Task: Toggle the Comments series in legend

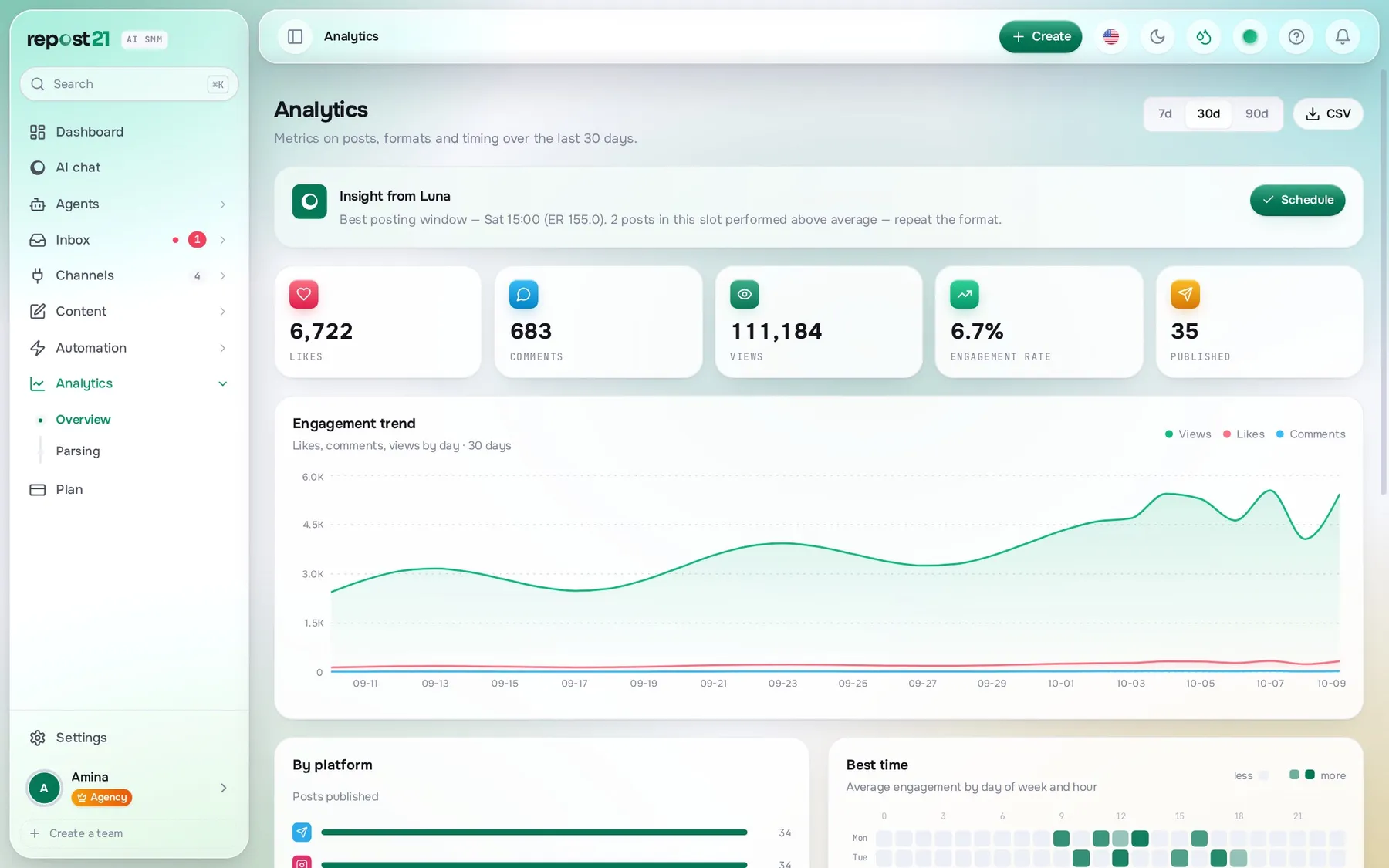Action: (1310, 434)
